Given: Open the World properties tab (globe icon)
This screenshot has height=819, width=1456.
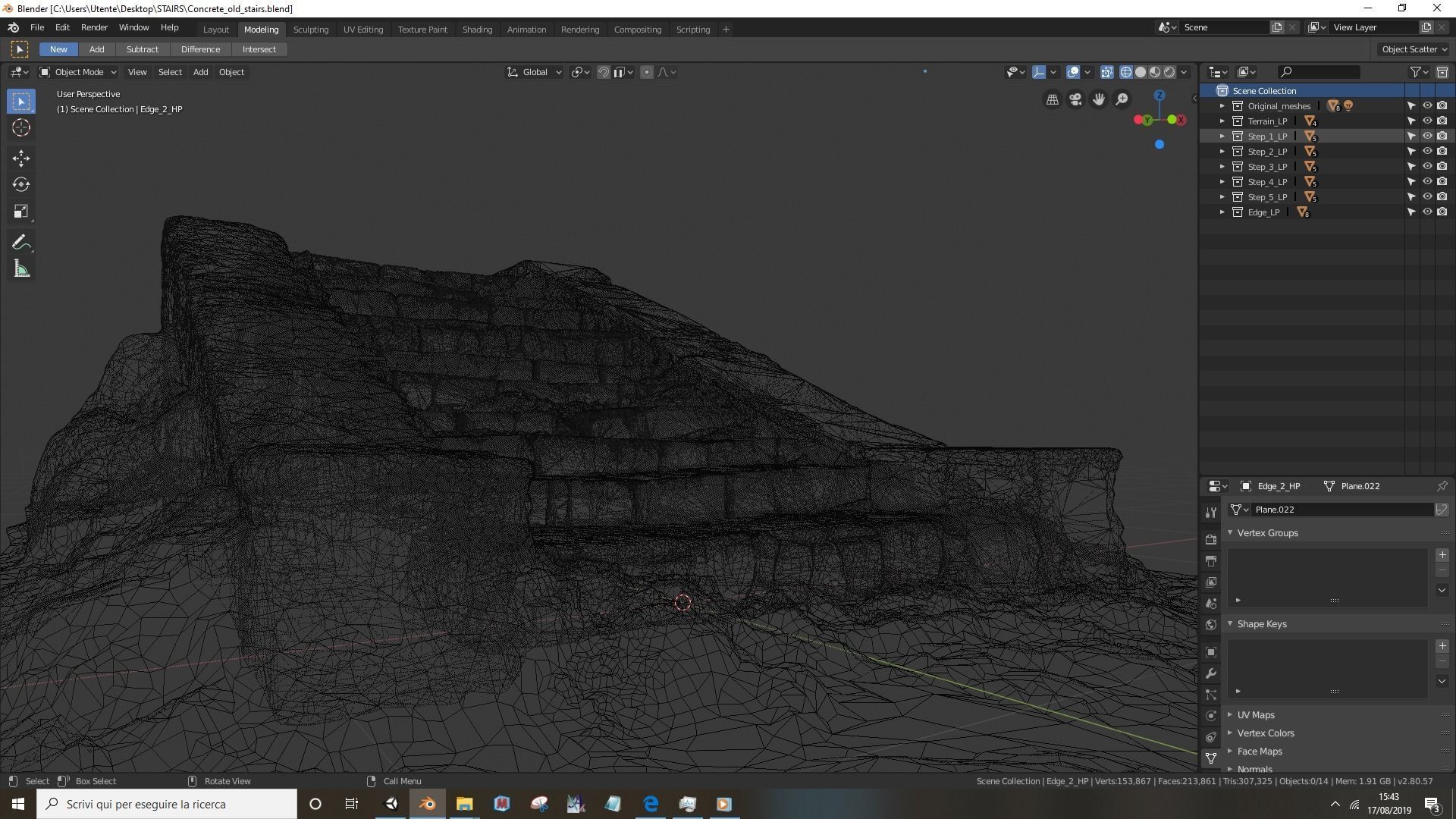Looking at the screenshot, I should coord(1211,624).
